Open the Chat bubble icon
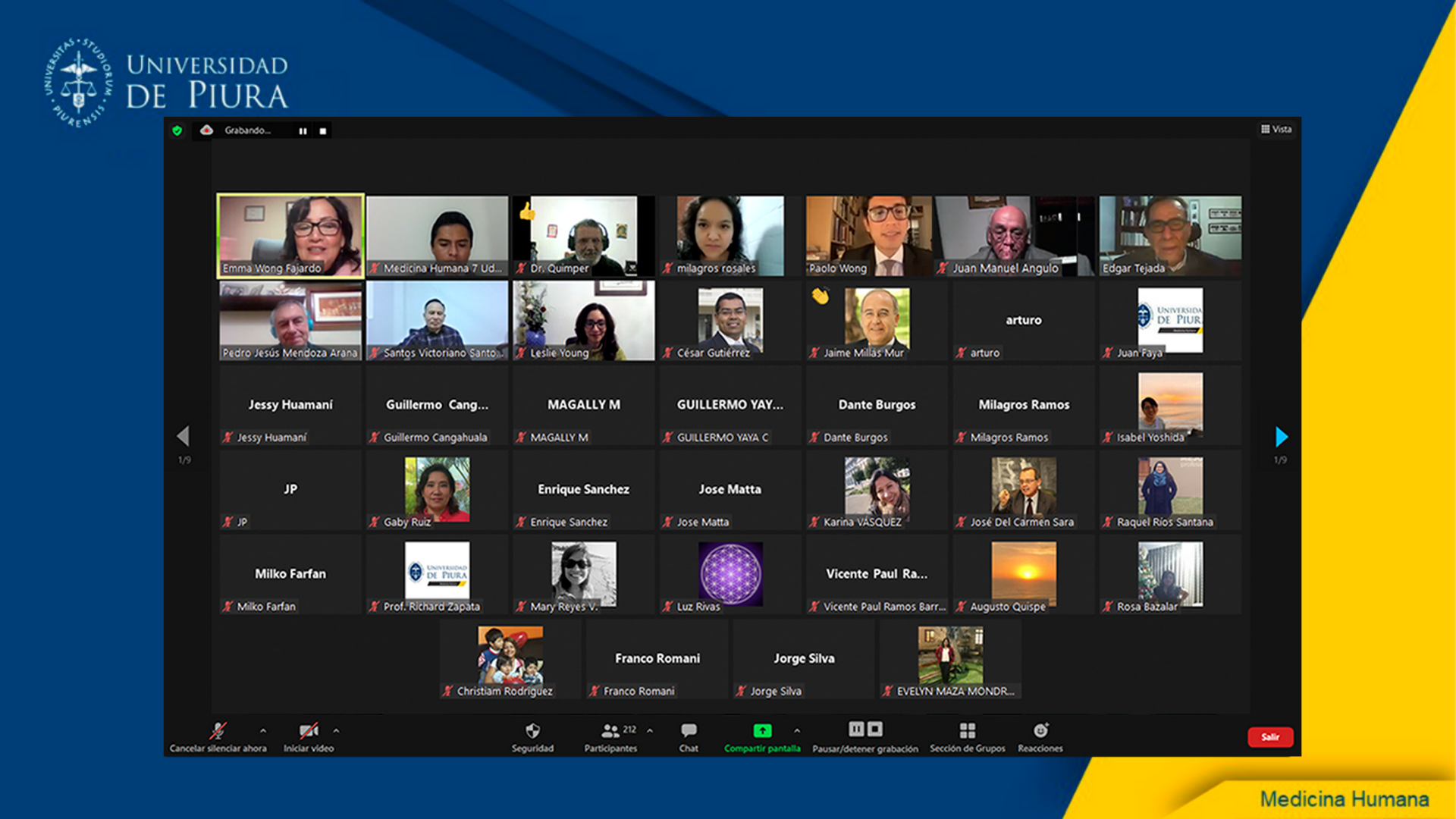The image size is (1456, 819). 689,730
